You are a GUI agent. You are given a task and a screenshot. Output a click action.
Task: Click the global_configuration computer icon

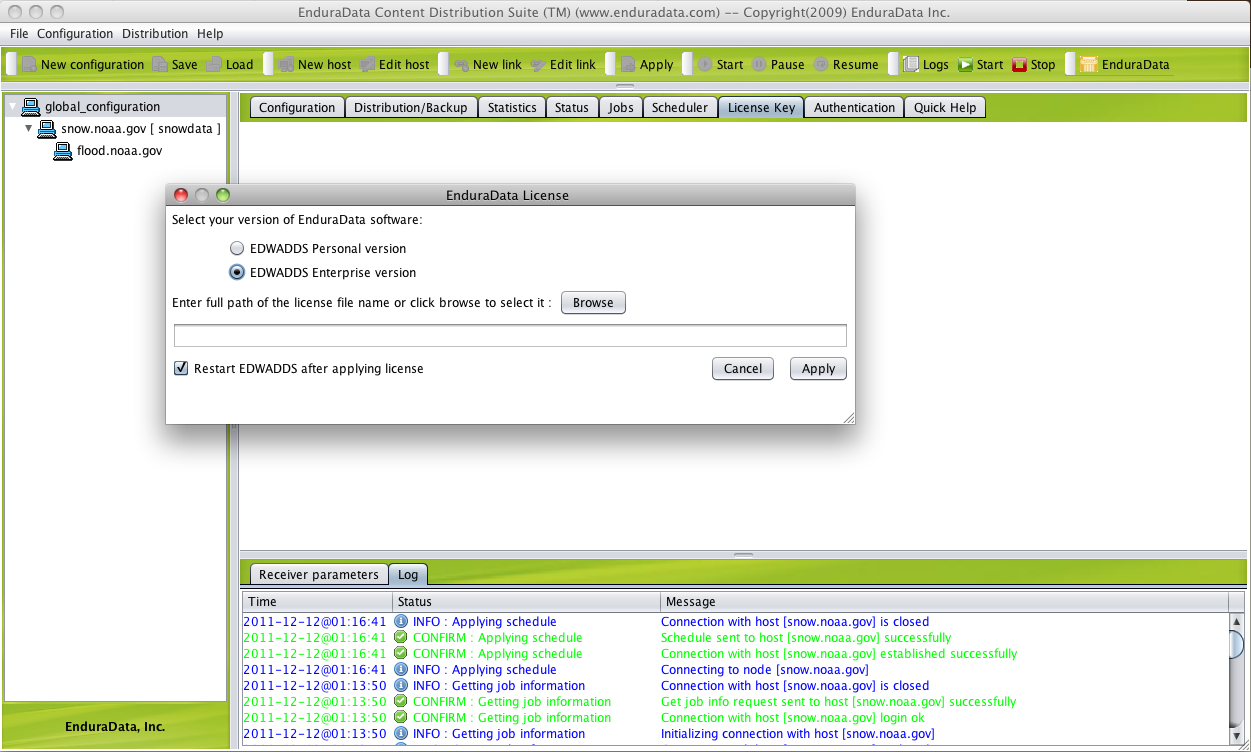[30, 106]
